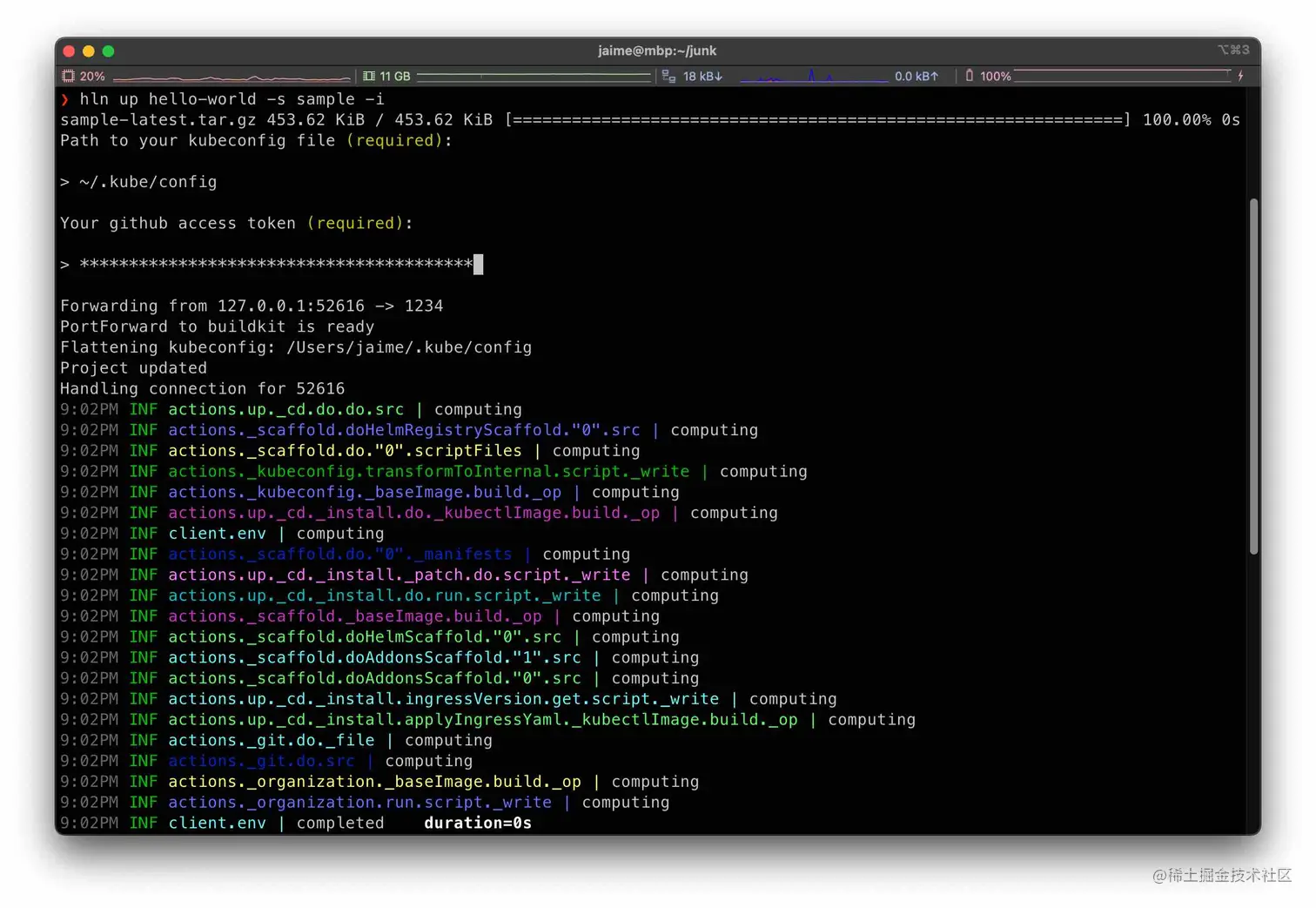
Task: Click the battery icon beside 100%
Action: click(x=969, y=76)
